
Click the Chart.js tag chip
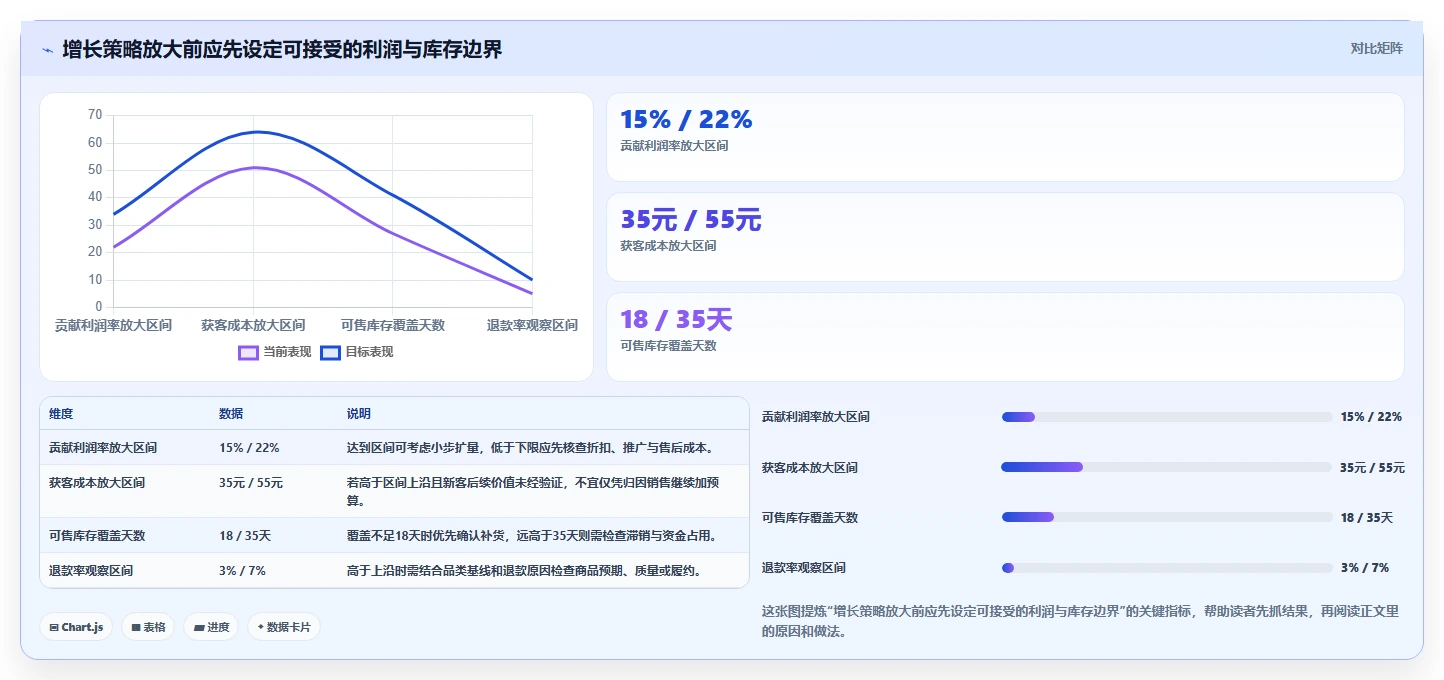77,627
